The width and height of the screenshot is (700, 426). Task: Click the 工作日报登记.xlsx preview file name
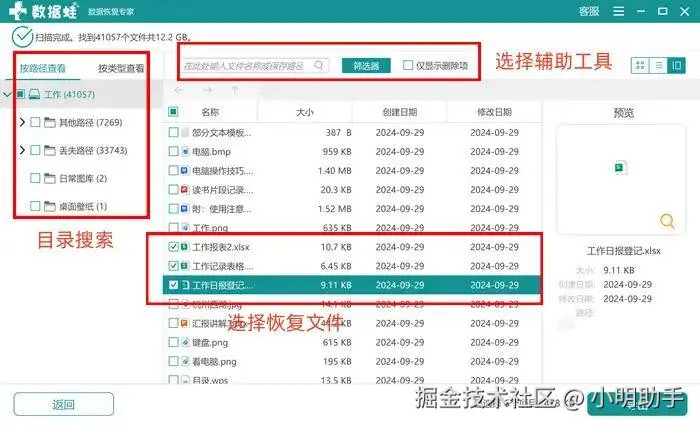[623, 251]
